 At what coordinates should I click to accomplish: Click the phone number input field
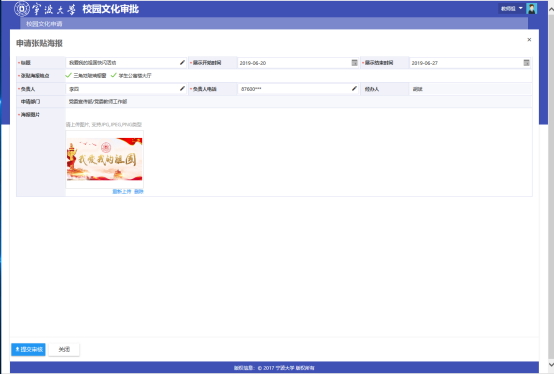294,89
